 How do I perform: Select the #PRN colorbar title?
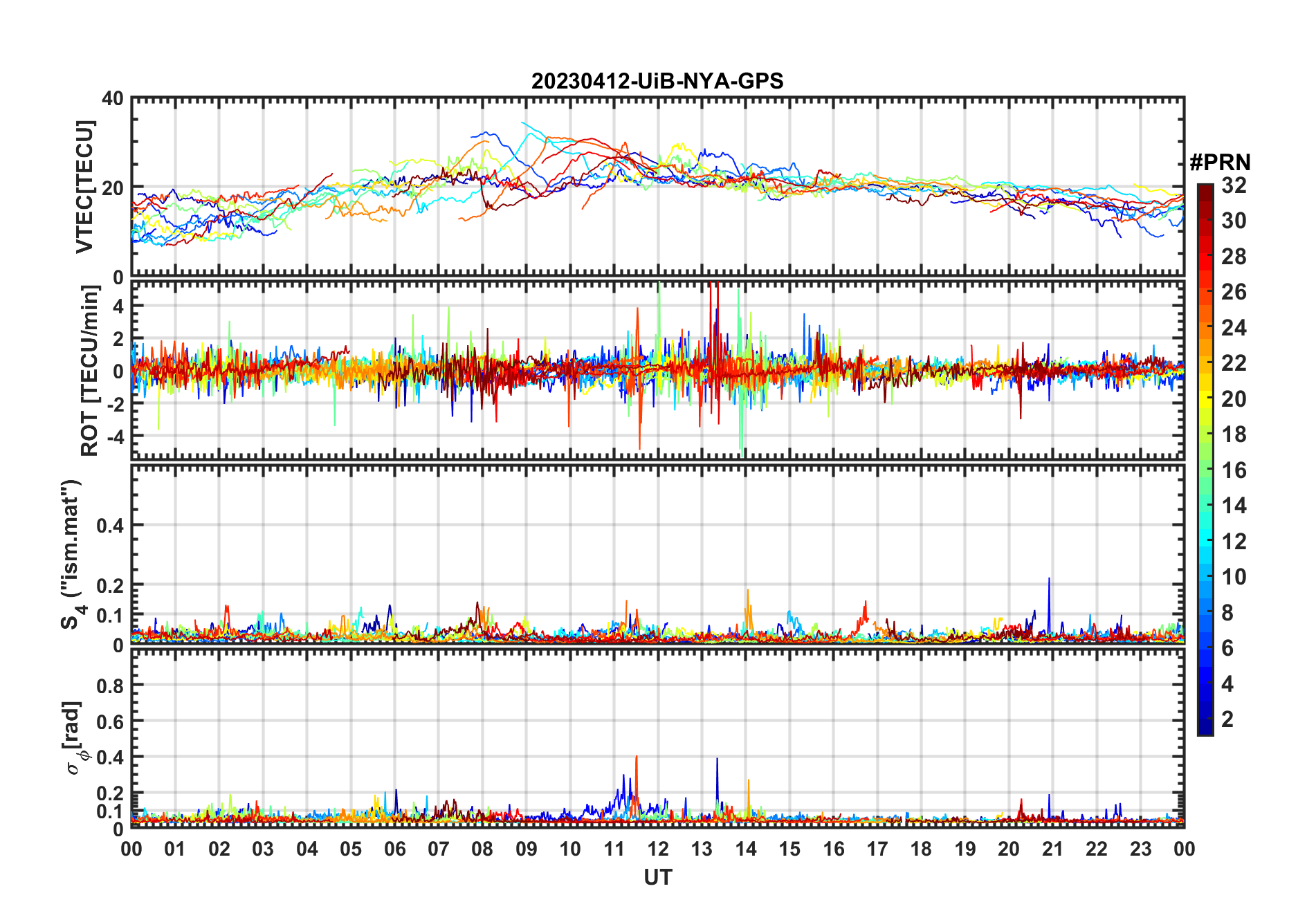tap(1220, 163)
